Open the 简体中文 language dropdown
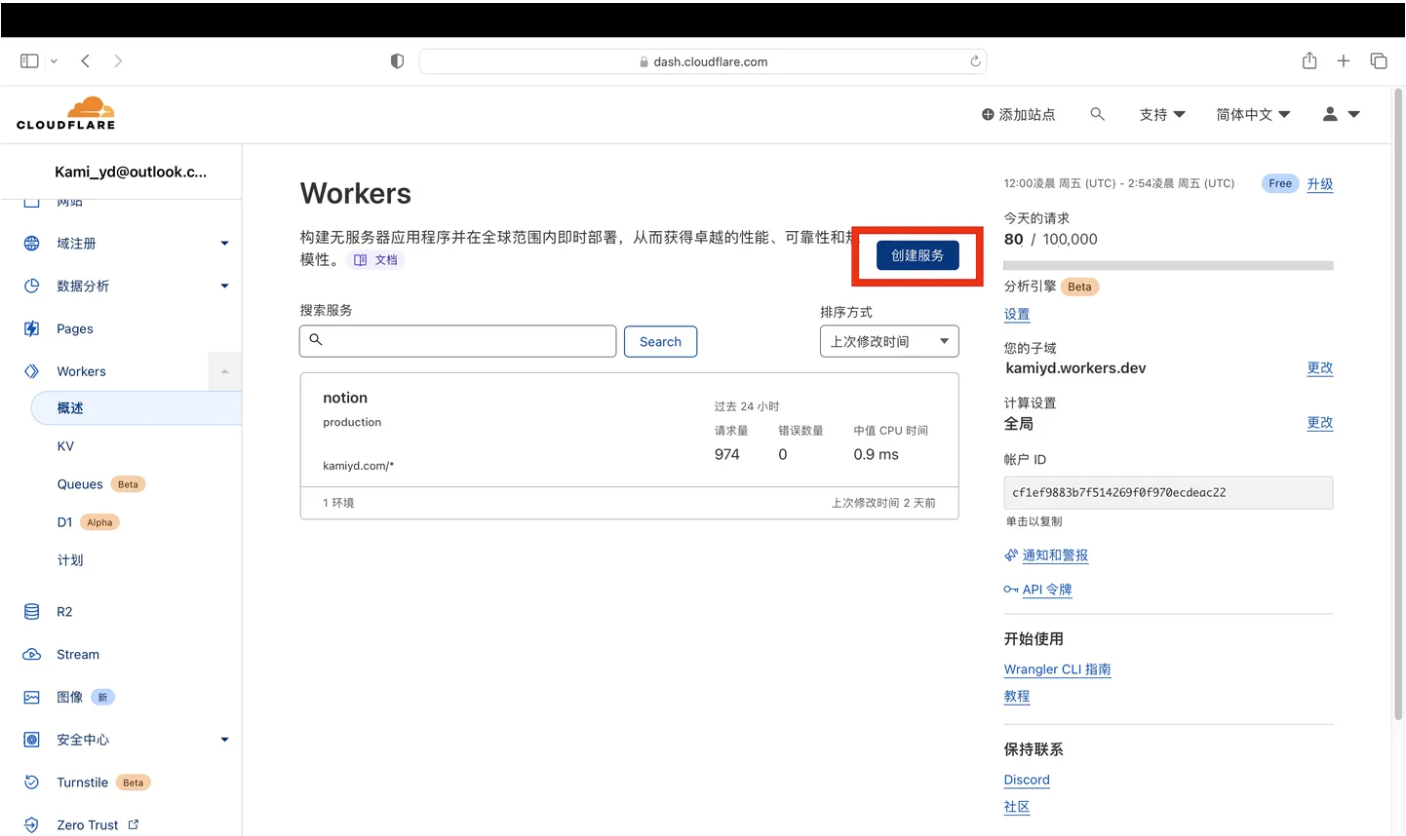Image resolution: width=1406 pixels, height=836 pixels. [x=1252, y=115]
